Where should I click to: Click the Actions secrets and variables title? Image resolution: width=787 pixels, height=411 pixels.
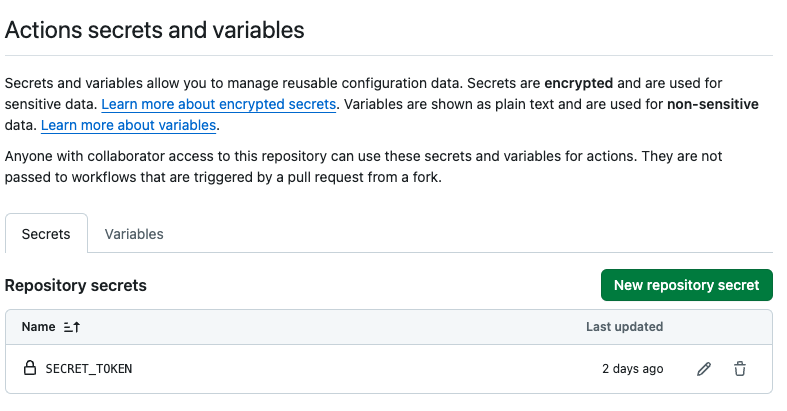tap(155, 30)
